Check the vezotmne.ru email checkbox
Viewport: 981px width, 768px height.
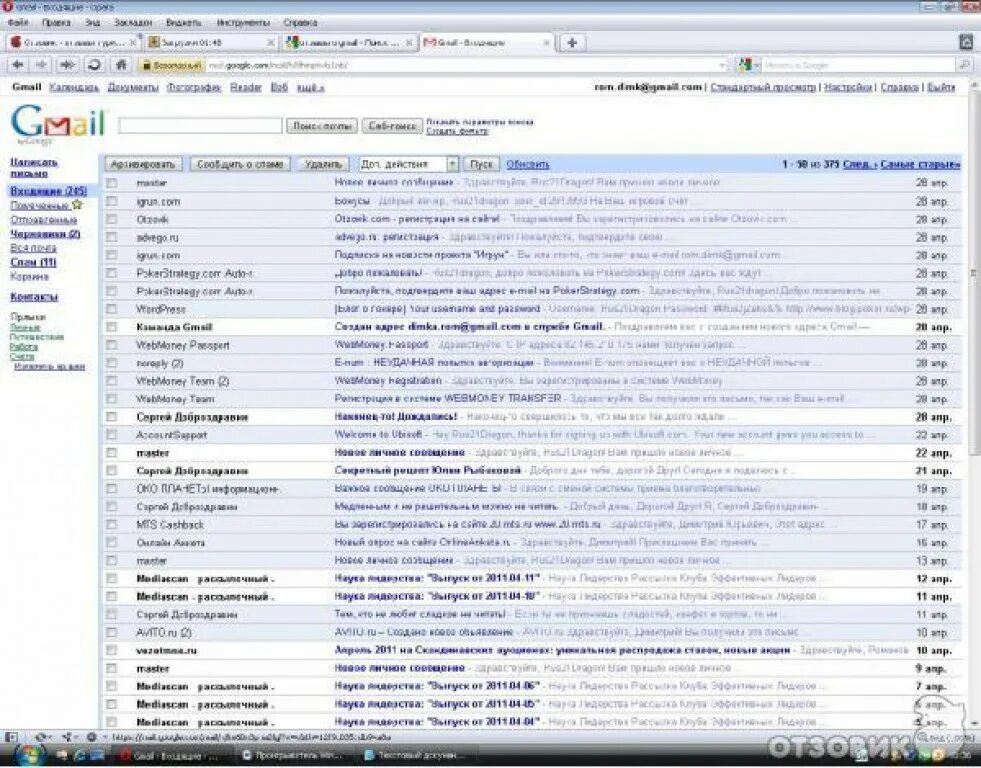click(x=112, y=650)
